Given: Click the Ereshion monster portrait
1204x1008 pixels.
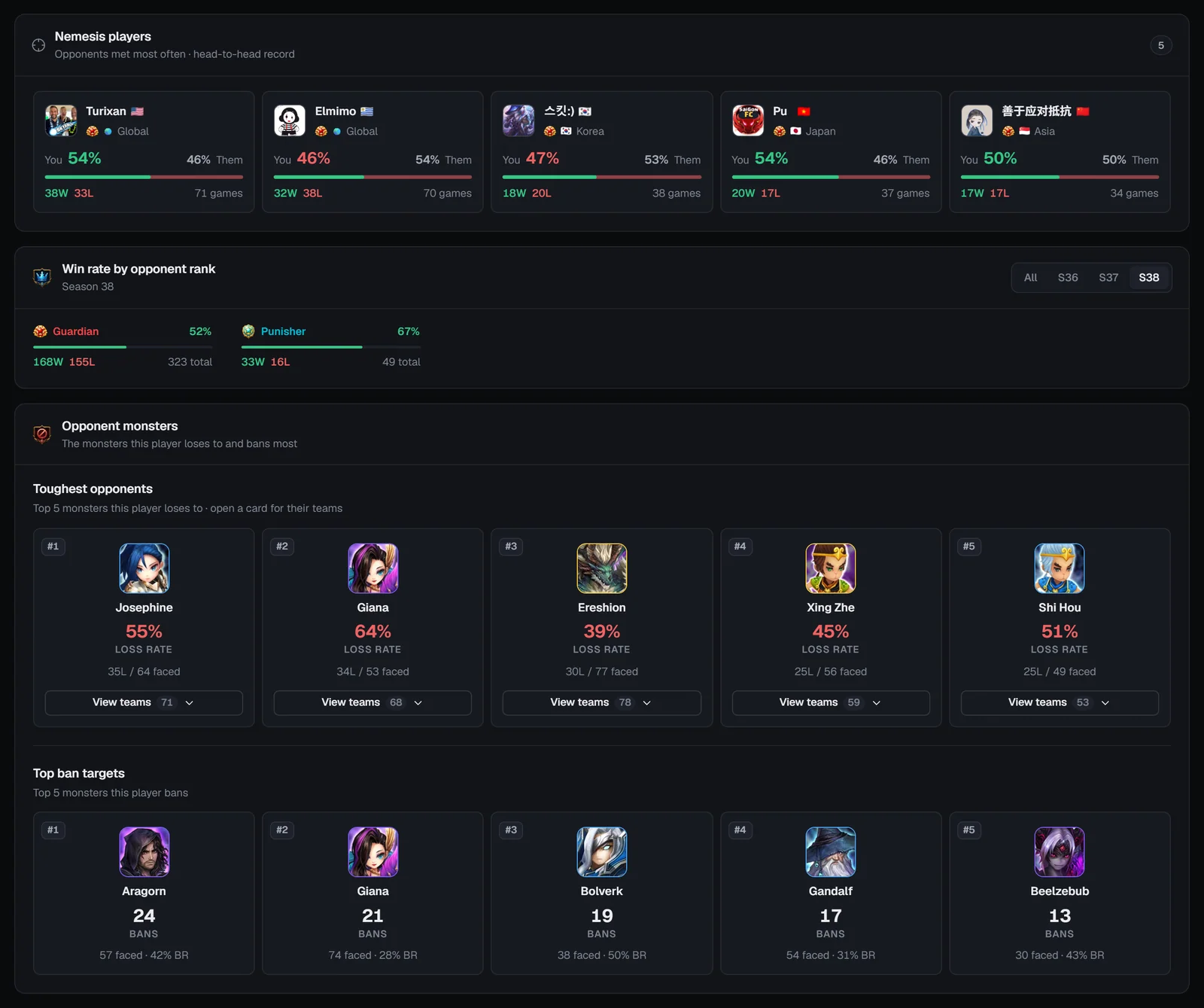Looking at the screenshot, I should click(x=602, y=568).
